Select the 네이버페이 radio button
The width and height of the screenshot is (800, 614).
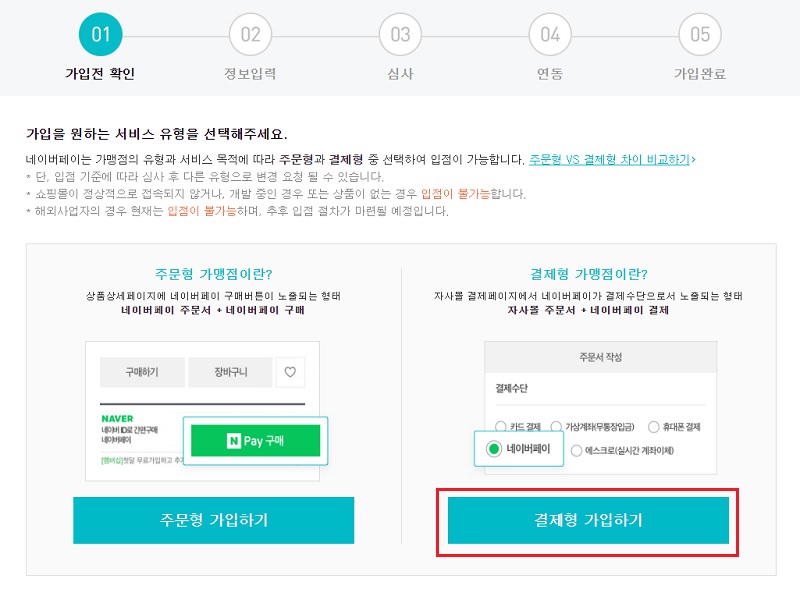[494, 449]
